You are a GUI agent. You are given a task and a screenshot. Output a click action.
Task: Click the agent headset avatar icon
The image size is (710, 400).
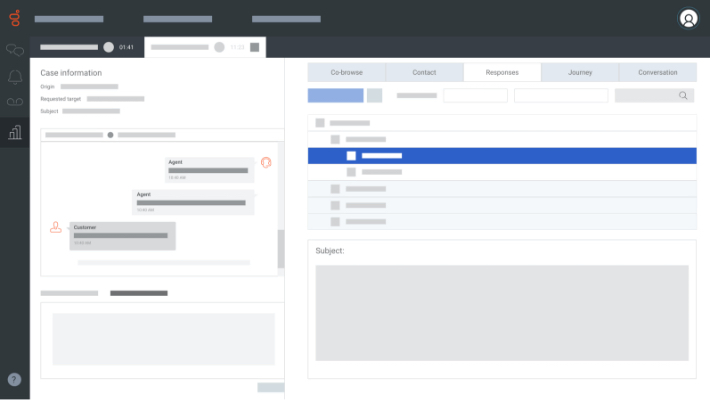pos(266,162)
